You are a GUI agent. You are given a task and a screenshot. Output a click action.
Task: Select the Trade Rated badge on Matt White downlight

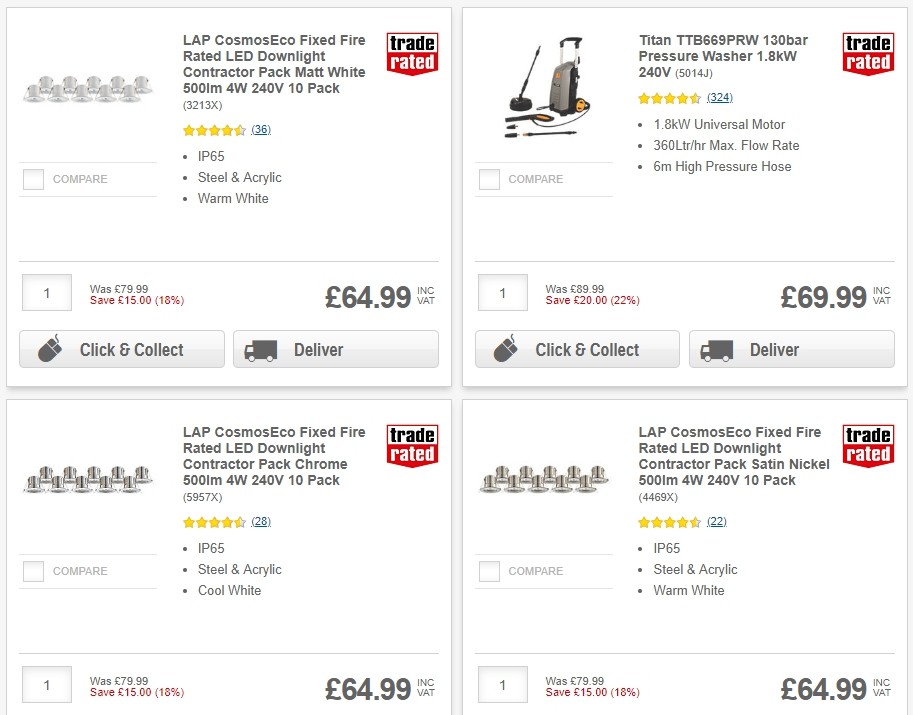[412, 51]
